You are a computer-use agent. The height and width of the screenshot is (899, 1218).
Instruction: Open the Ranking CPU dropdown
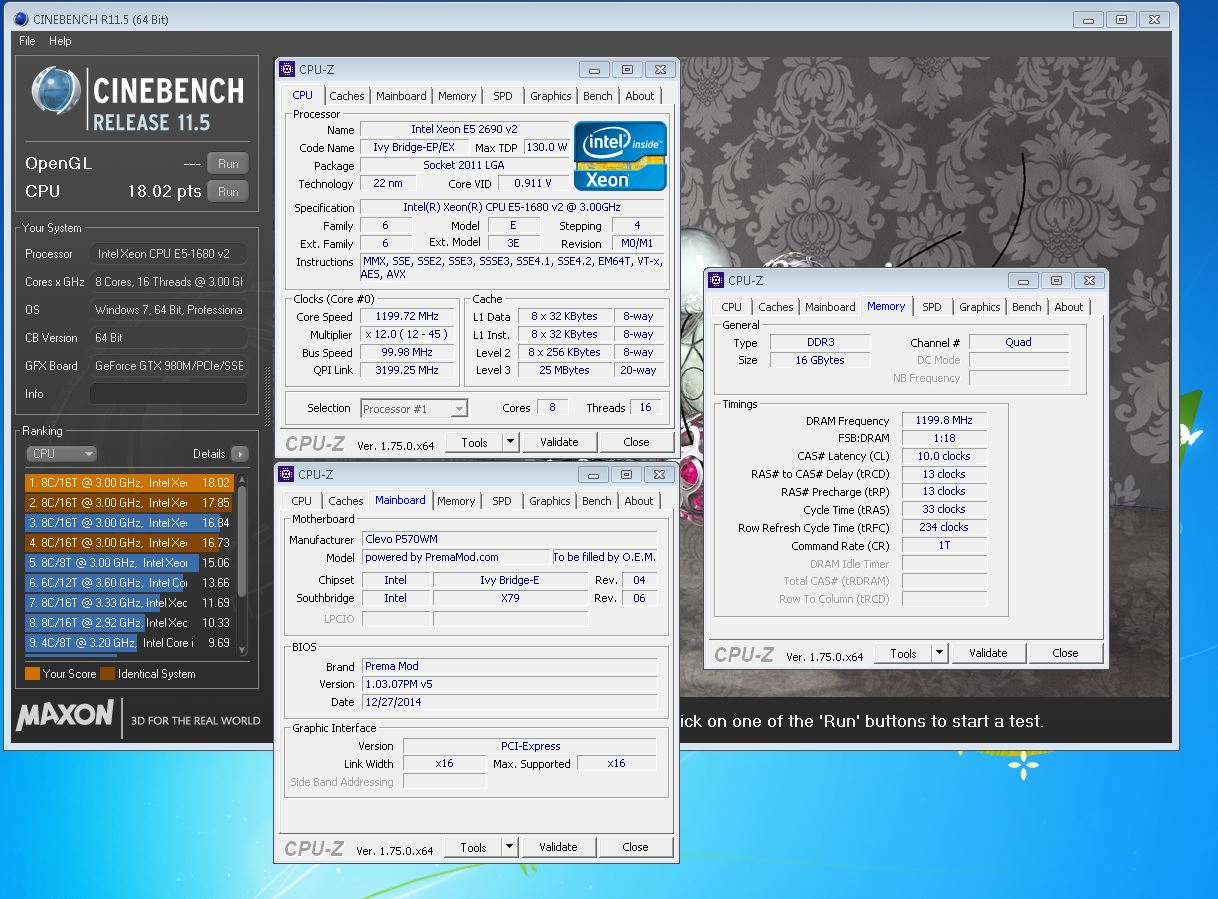[x=62, y=454]
